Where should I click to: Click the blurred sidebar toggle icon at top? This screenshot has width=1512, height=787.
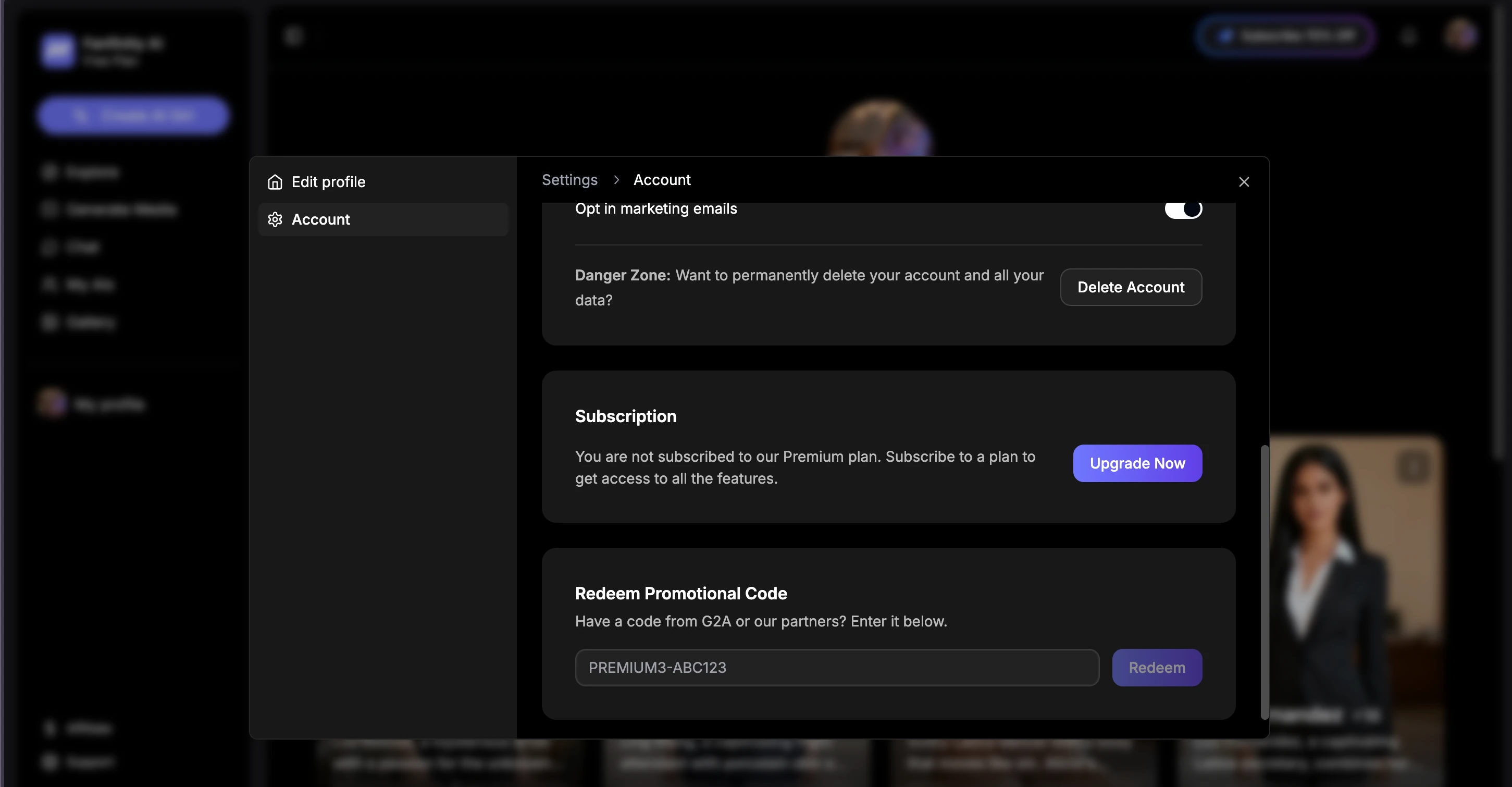click(293, 36)
